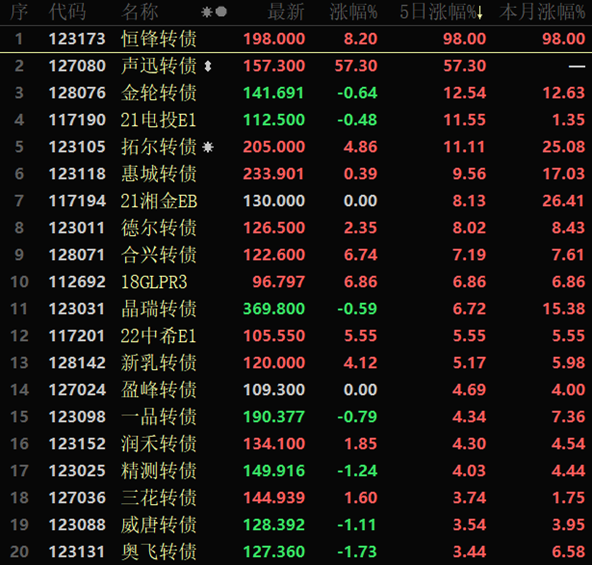Select the 恒锋转债 row
Viewport: 592px width, 565px height.
pos(296,39)
